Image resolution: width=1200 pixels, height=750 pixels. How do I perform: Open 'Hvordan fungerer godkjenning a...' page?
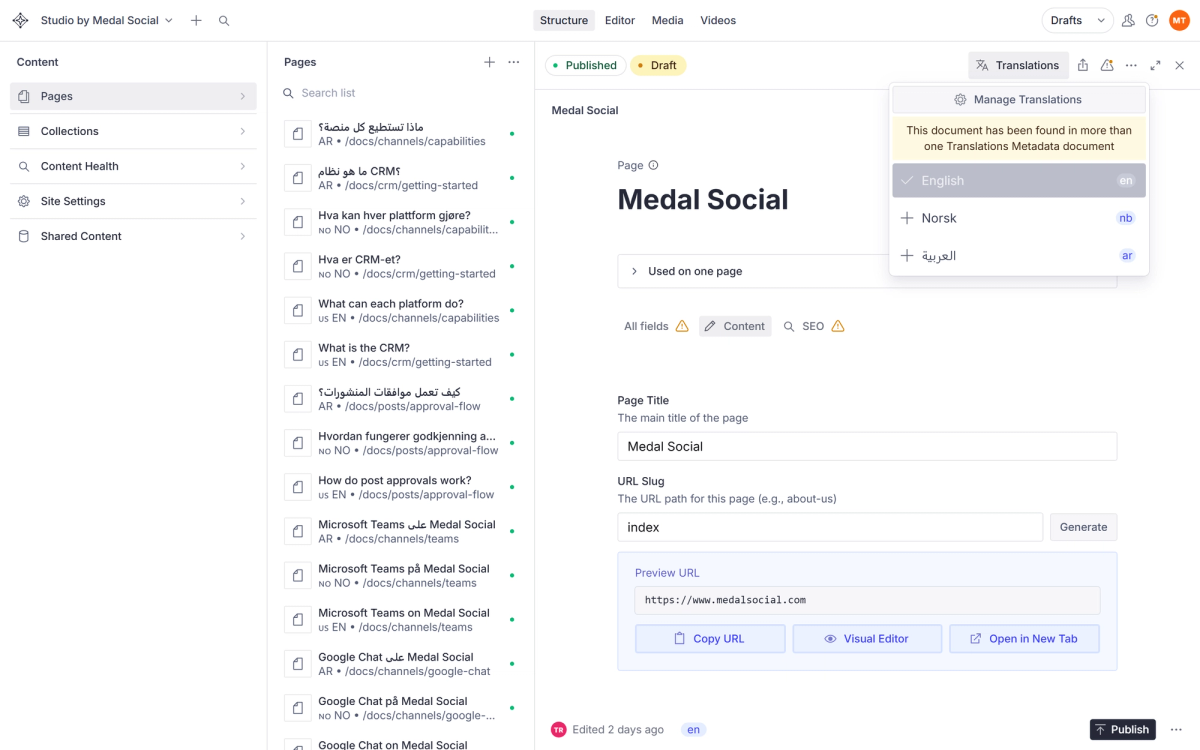[400, 443]
